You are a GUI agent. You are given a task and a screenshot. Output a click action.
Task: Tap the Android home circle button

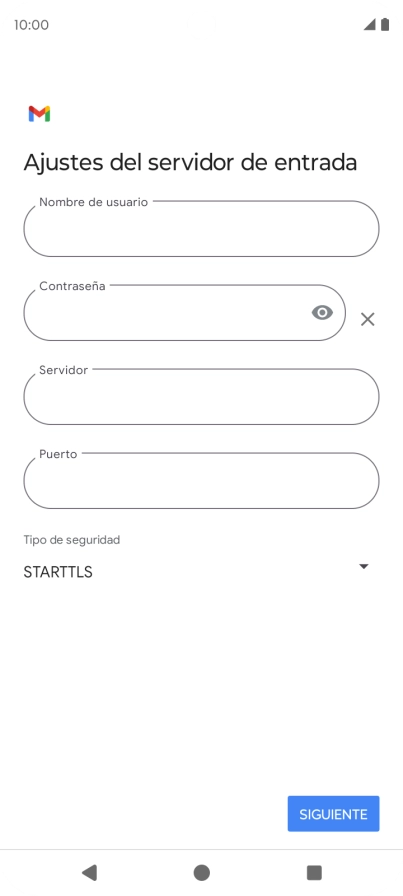(201, 873)
